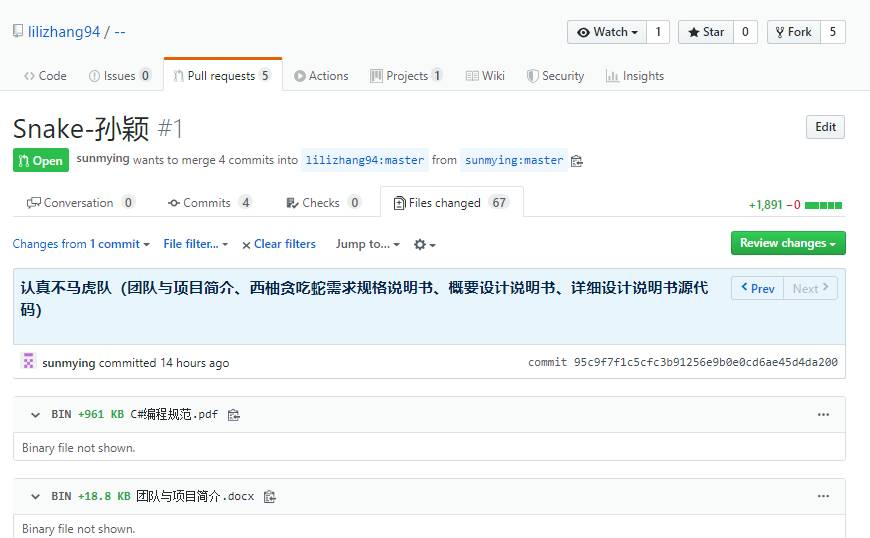
Task: Open more options for 团队与项目简介.docx
Action: (x=823, y=496)
